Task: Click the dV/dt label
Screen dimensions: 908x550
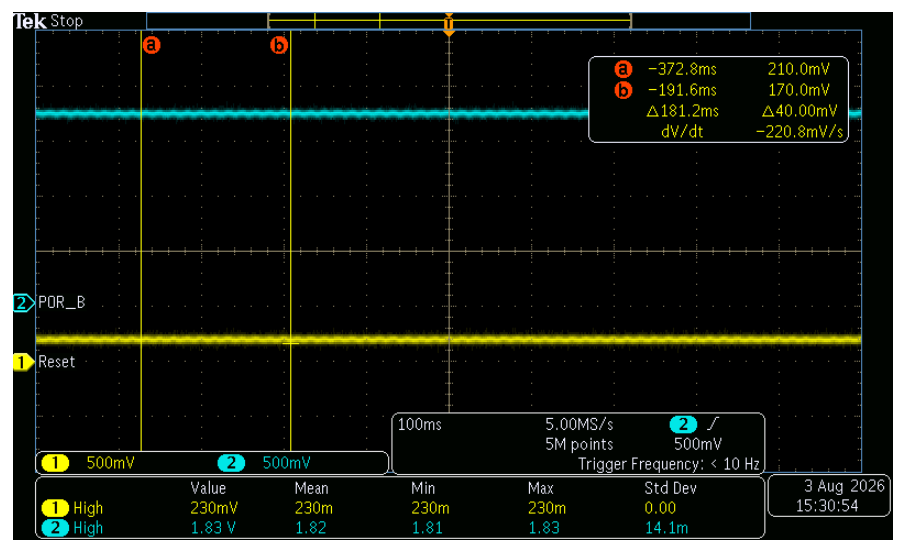Action: point(682,132)
